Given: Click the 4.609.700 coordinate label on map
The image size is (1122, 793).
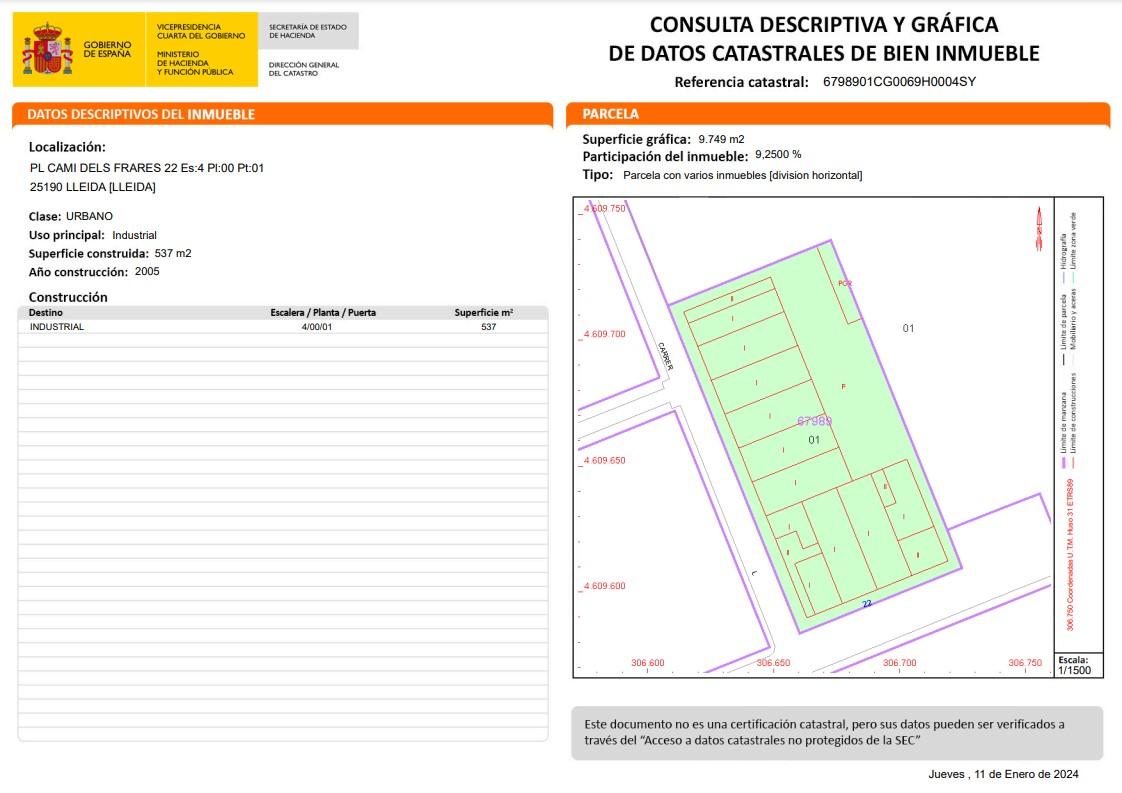Looking at the screenshot, I should pyautogui.click(x=604, y=334).
